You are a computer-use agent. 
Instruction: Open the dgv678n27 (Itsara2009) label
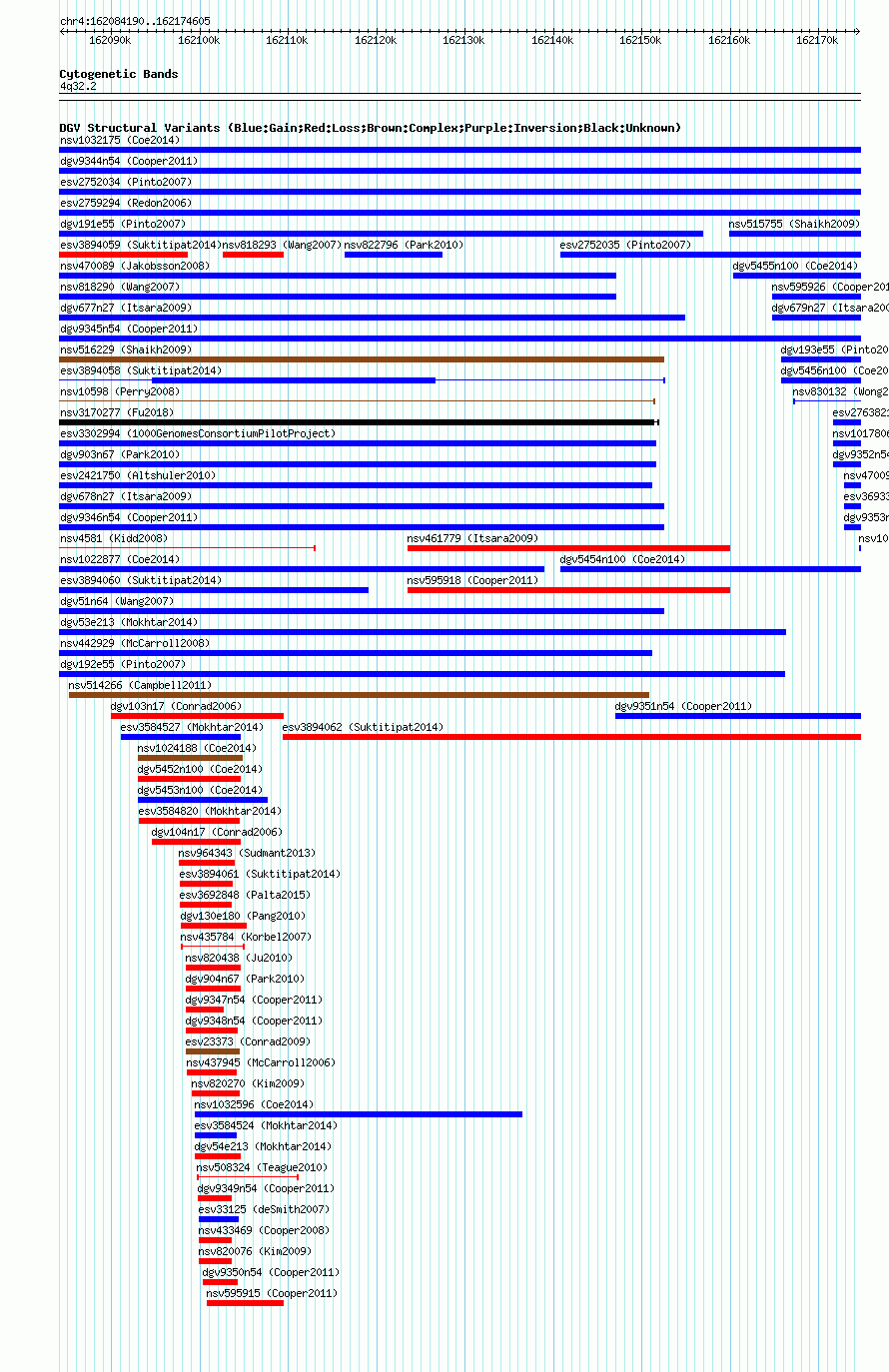[x=126, y=496]
